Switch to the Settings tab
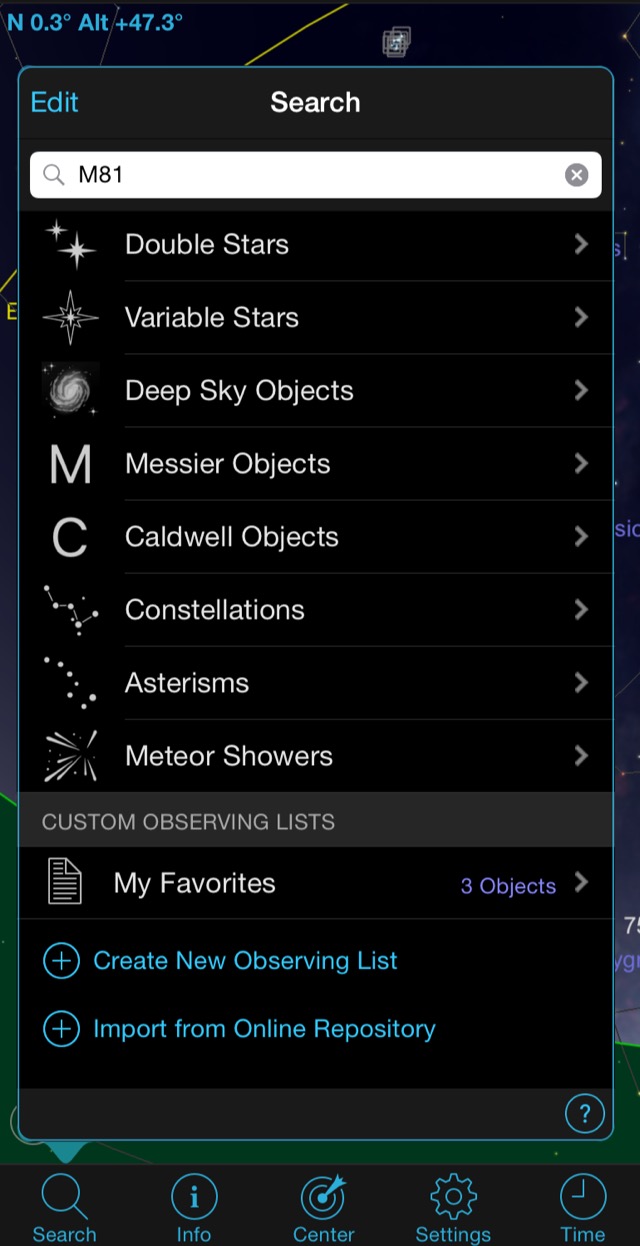This screenshot has width=640, height=1246. [453, 1208]
